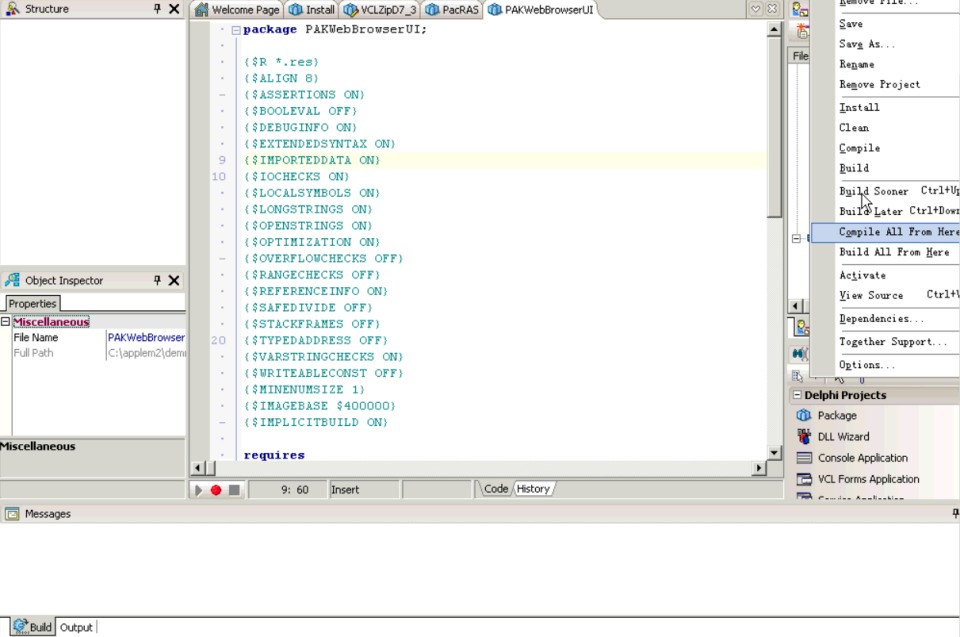The width and height of the screenshot is (960, 637).
Task: Collapse the project tree node expander
Action: [x=796, y=238]
